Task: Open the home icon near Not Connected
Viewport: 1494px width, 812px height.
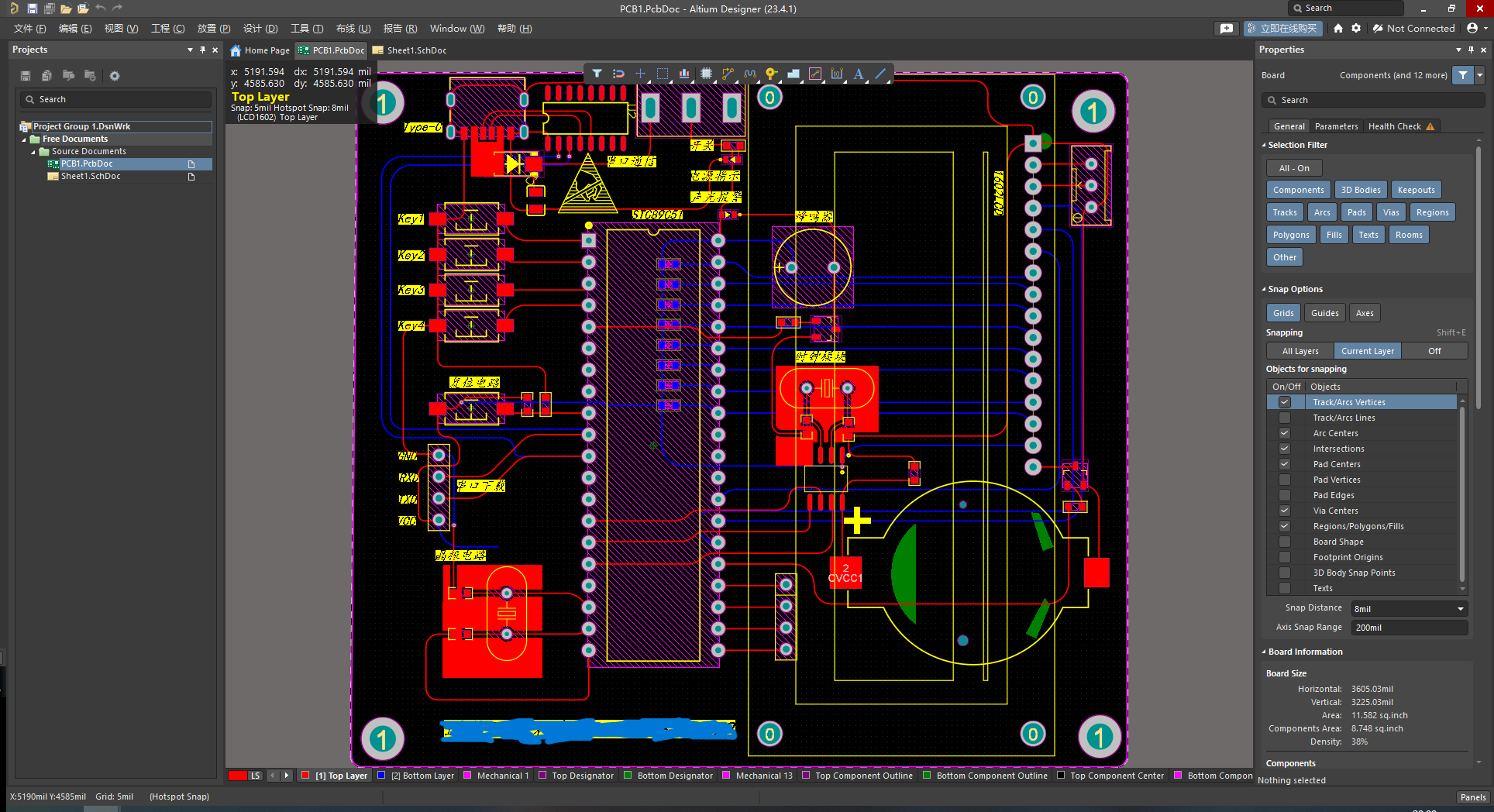Action: click(1337, 28)
